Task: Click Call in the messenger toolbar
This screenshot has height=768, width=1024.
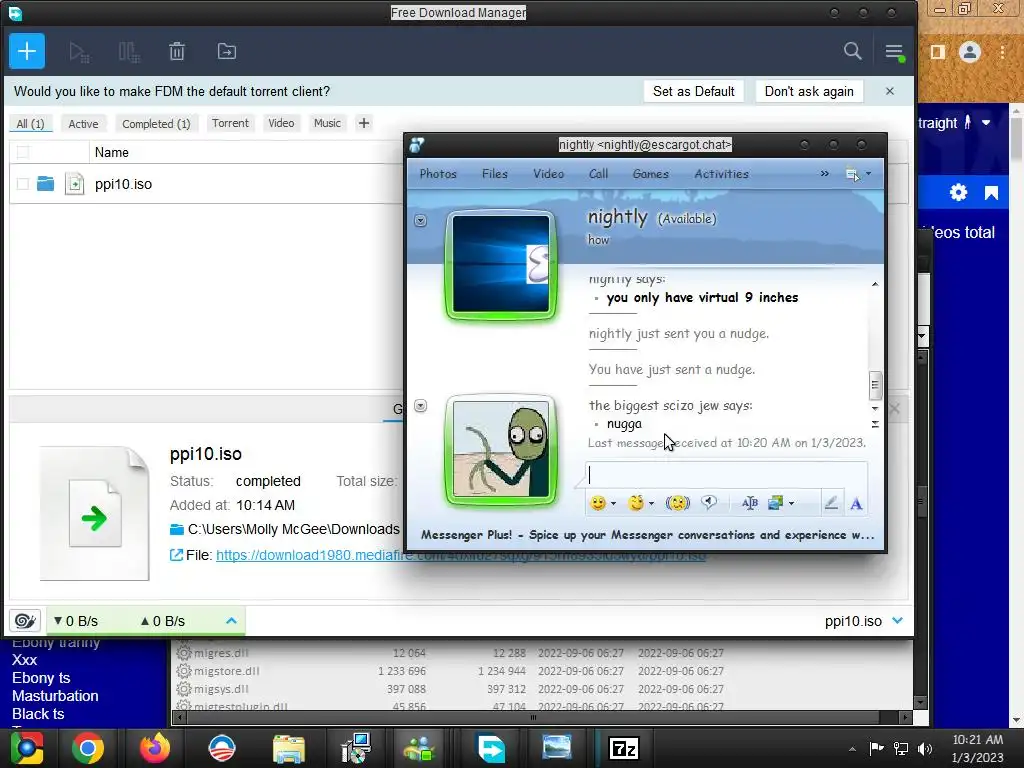Action: 598,174
